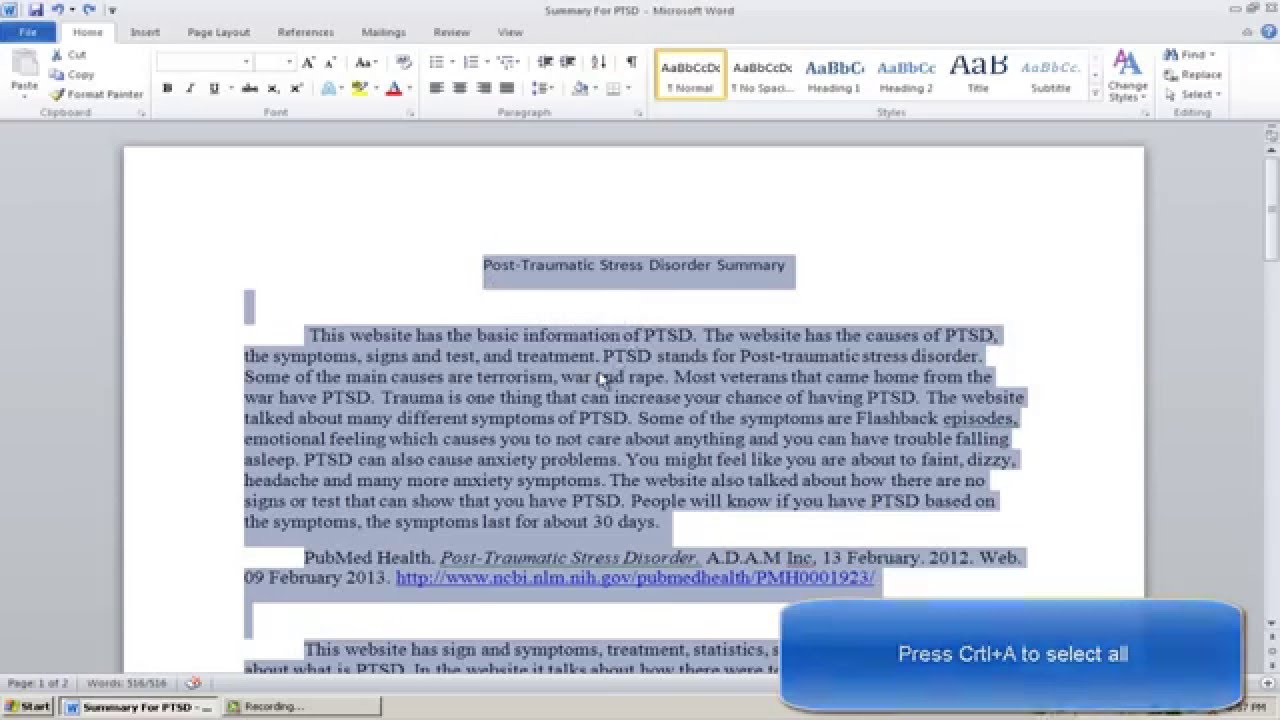Click Save in Quick Access Toolbar
Screen dimensions: 1280x720
(x=36, y=10)
